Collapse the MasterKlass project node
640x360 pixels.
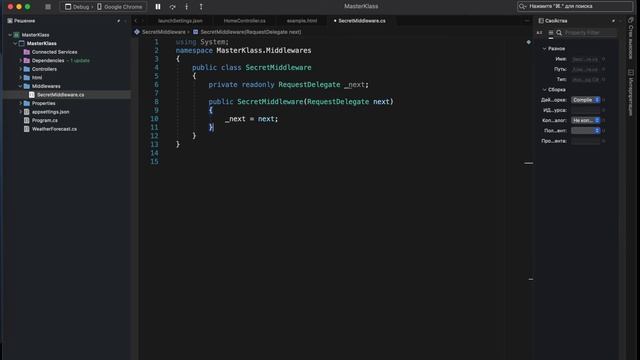point(15,43)
